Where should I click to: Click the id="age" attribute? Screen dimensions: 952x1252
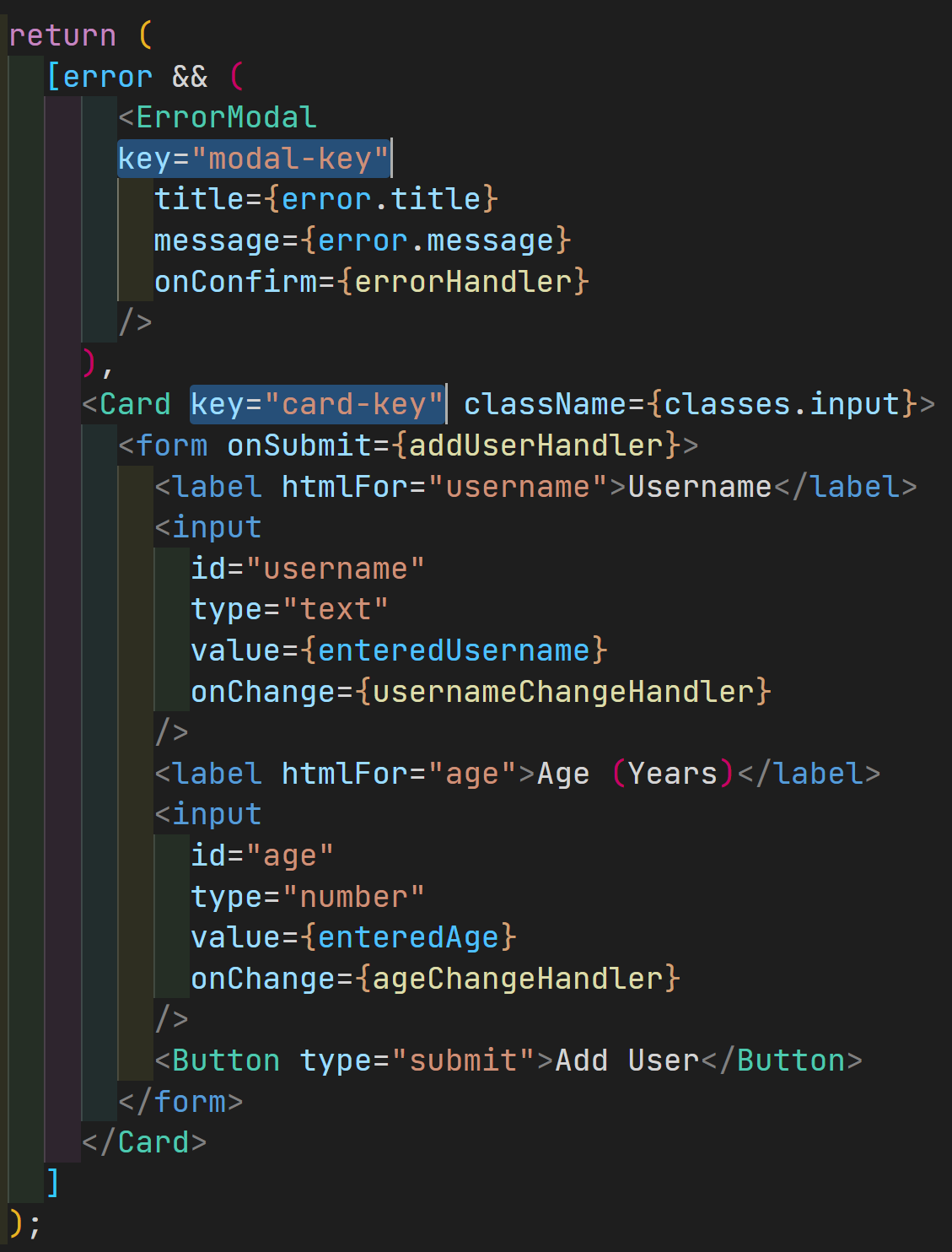coord(262,855)
